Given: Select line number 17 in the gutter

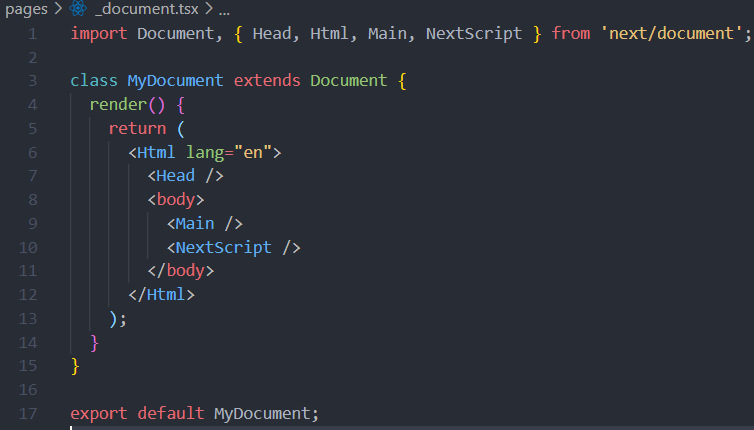Looking at the screenshot, I should [x=28, y=414].
